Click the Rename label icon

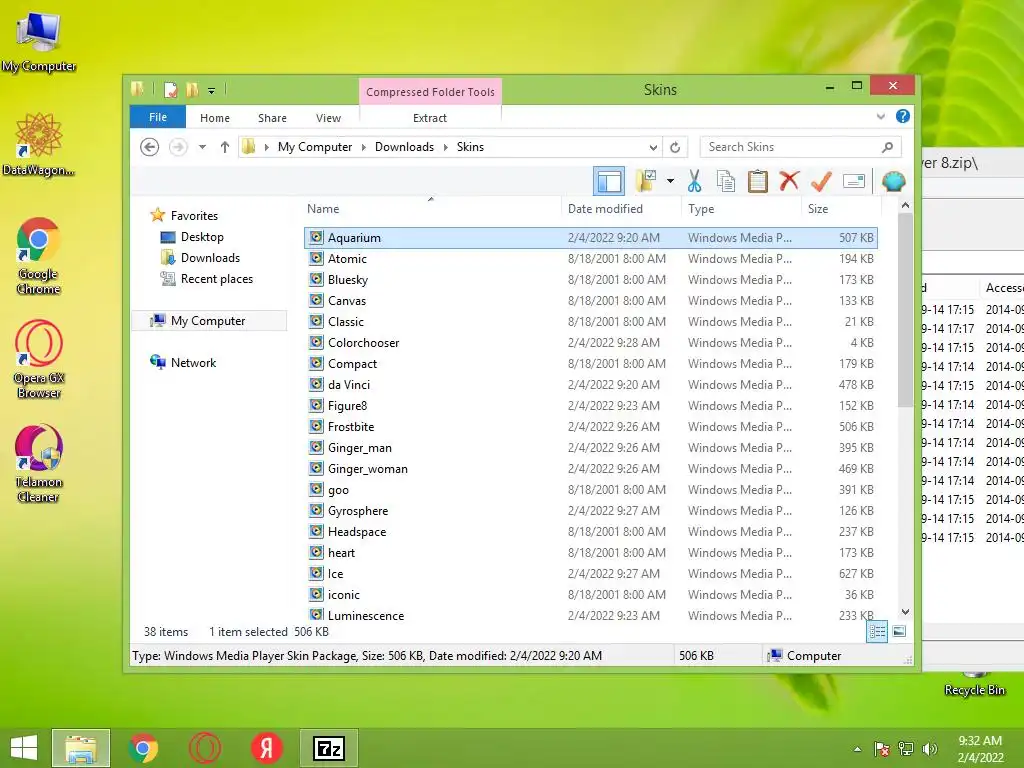[x=854, y=181]
